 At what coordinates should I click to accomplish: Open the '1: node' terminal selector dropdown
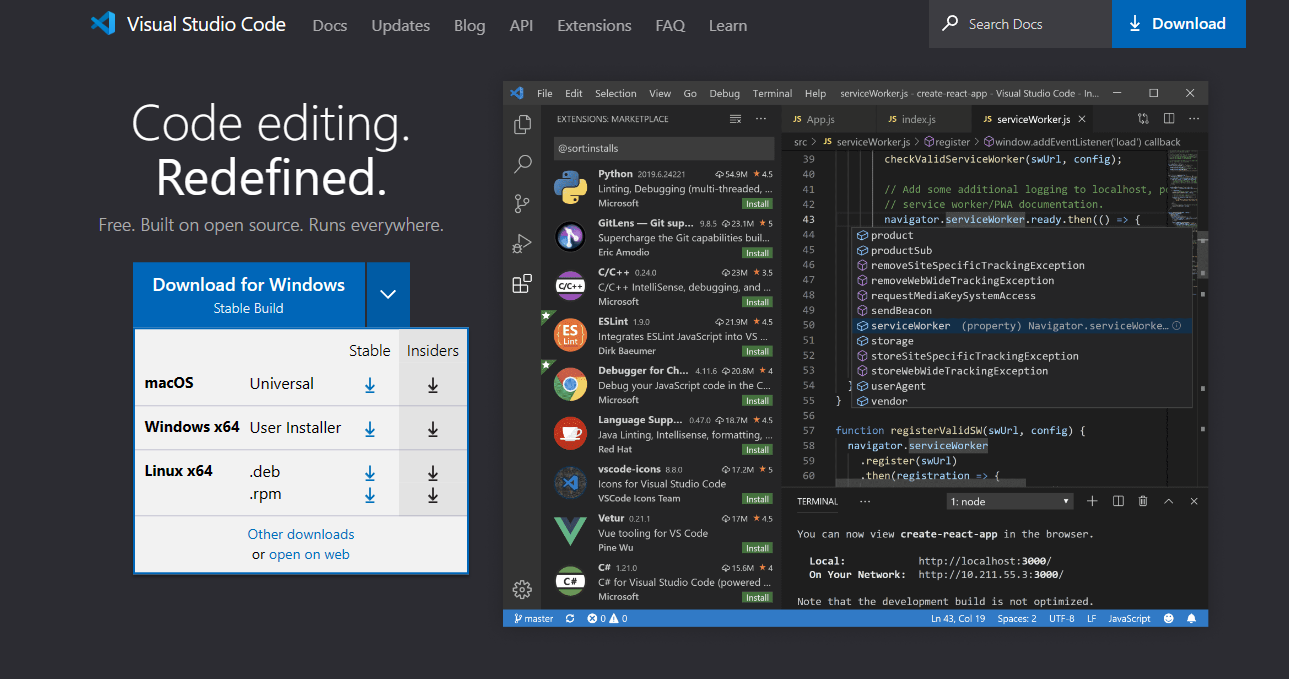pyautogui.click(x=1010, y=501)
